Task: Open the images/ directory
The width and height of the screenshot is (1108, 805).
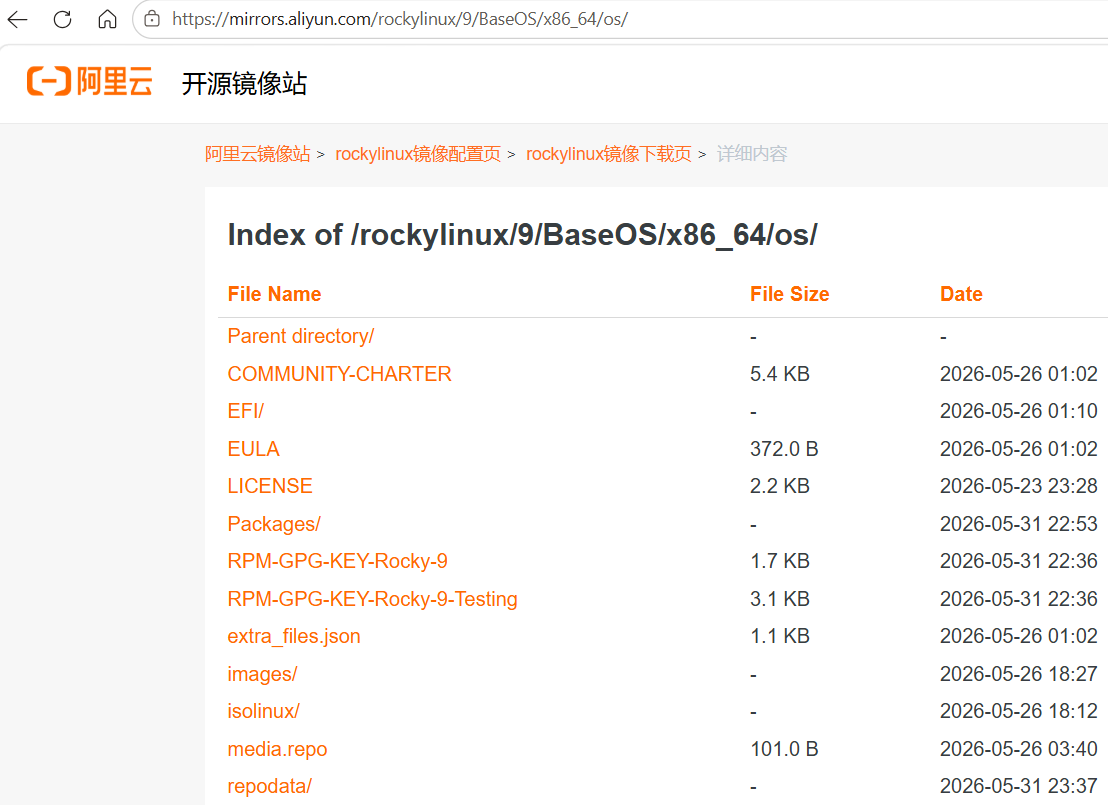Action: tap(262, 674)
